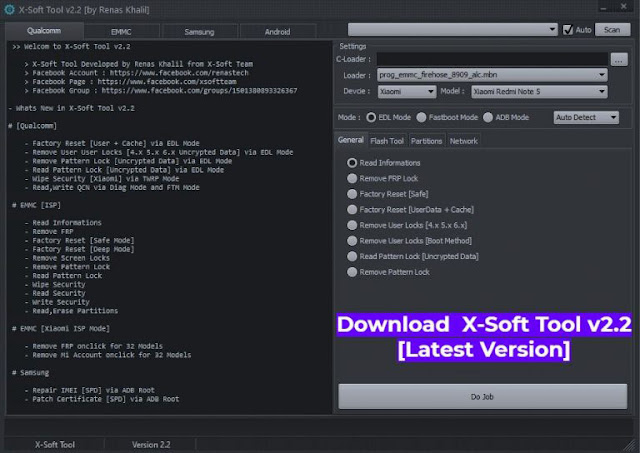Screen dimensions: 640x453
Task: Click the Do Job button
Action: click(x=482, y=396)
